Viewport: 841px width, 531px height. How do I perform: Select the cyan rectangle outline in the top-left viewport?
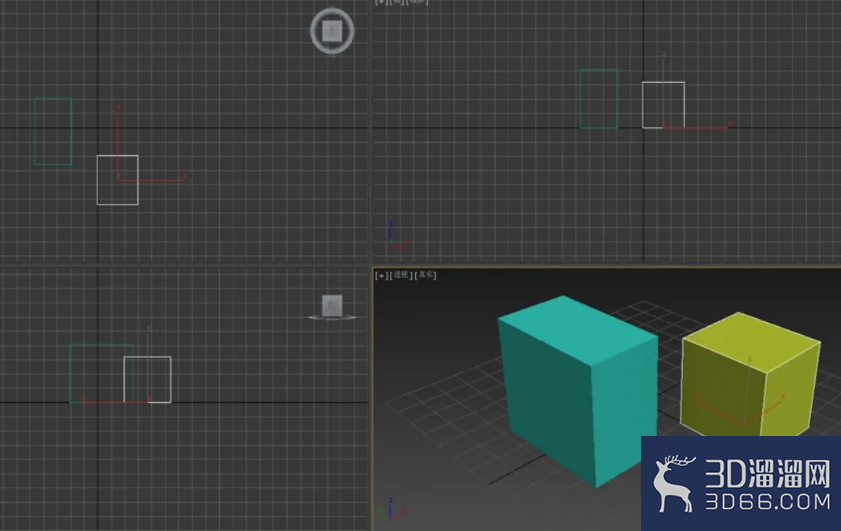point(53,131)
